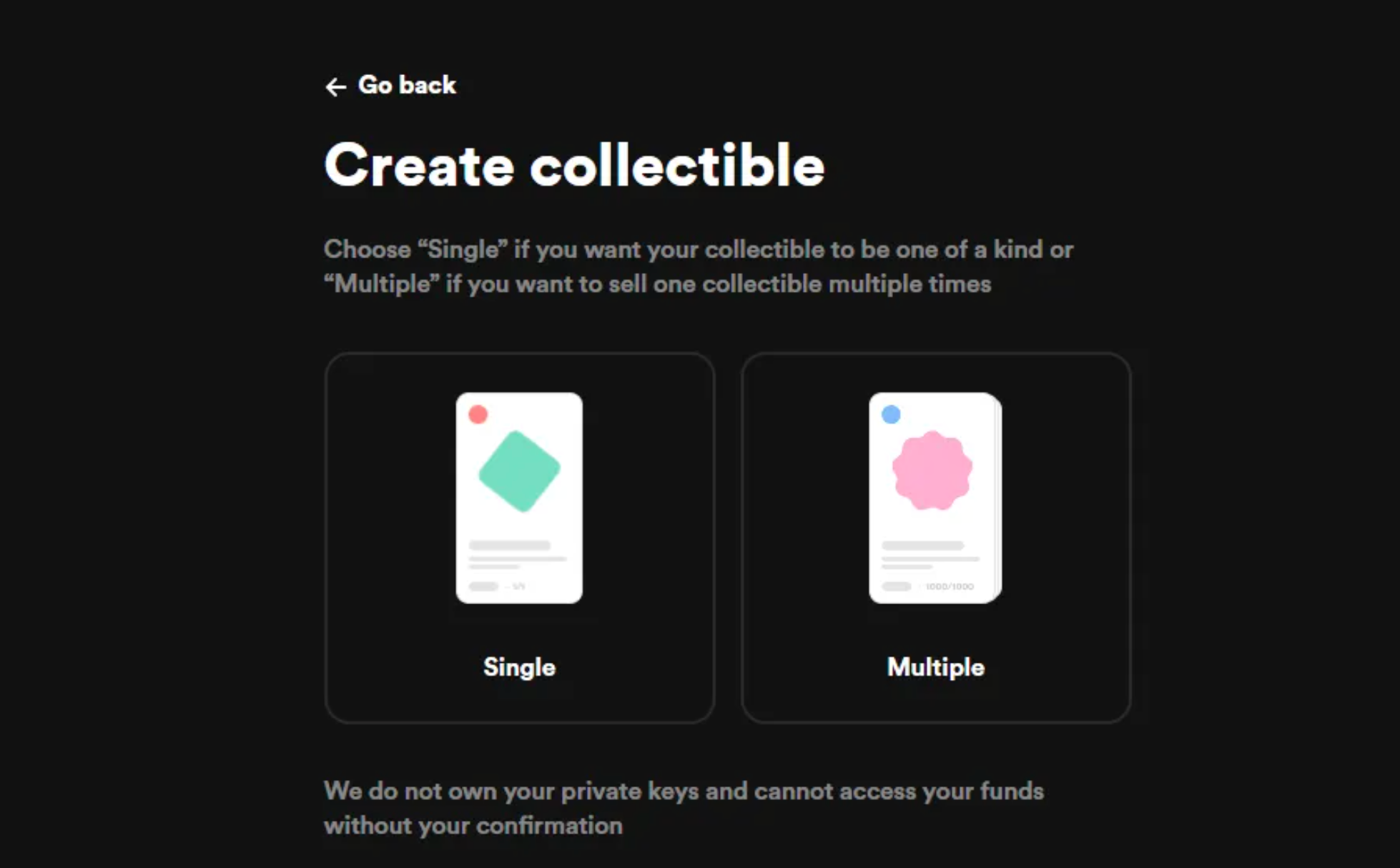Follow the Go back text link
1400x868 pixels.
click(407, 85)
